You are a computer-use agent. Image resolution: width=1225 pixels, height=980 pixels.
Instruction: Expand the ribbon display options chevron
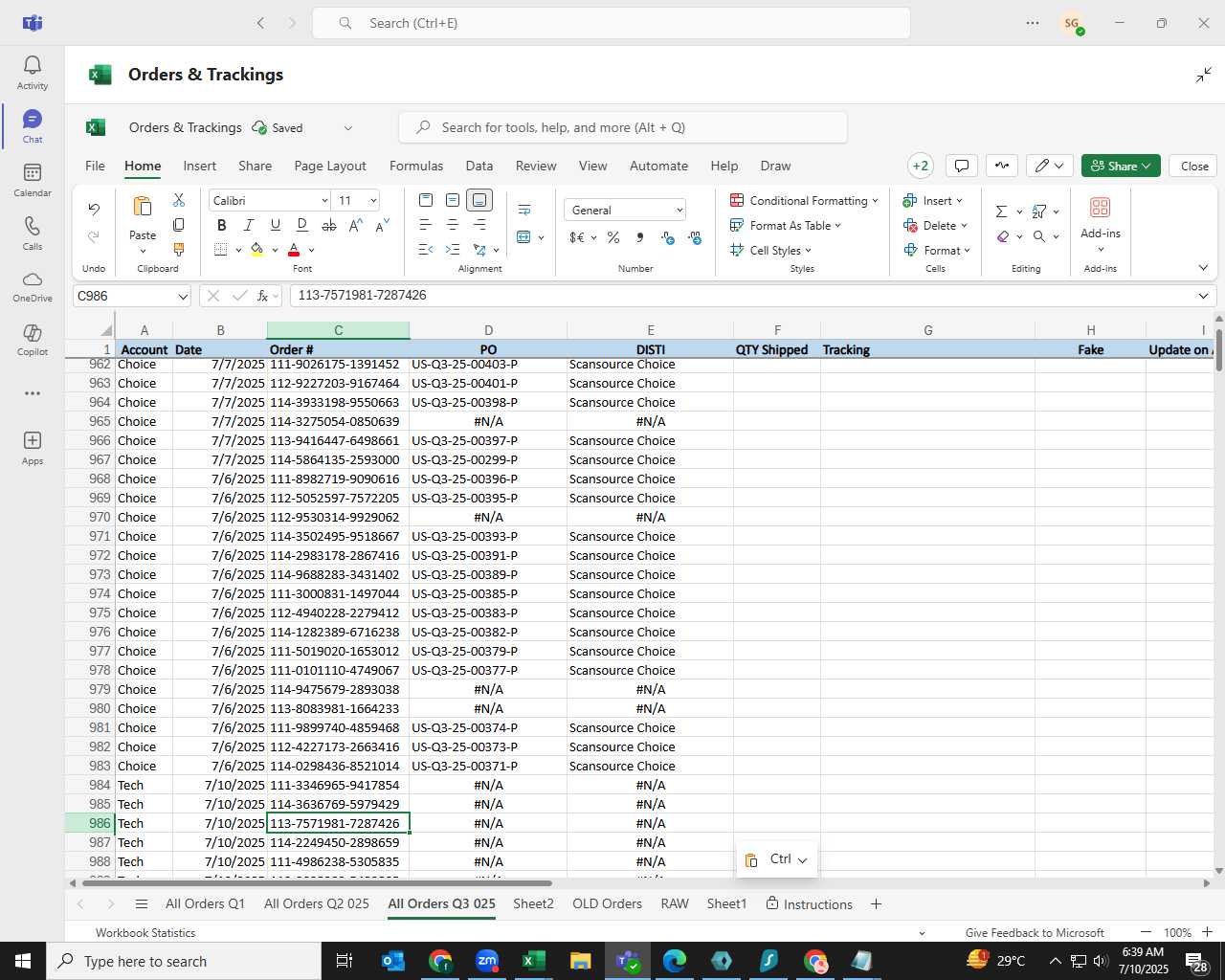(x=1203, y=268)
